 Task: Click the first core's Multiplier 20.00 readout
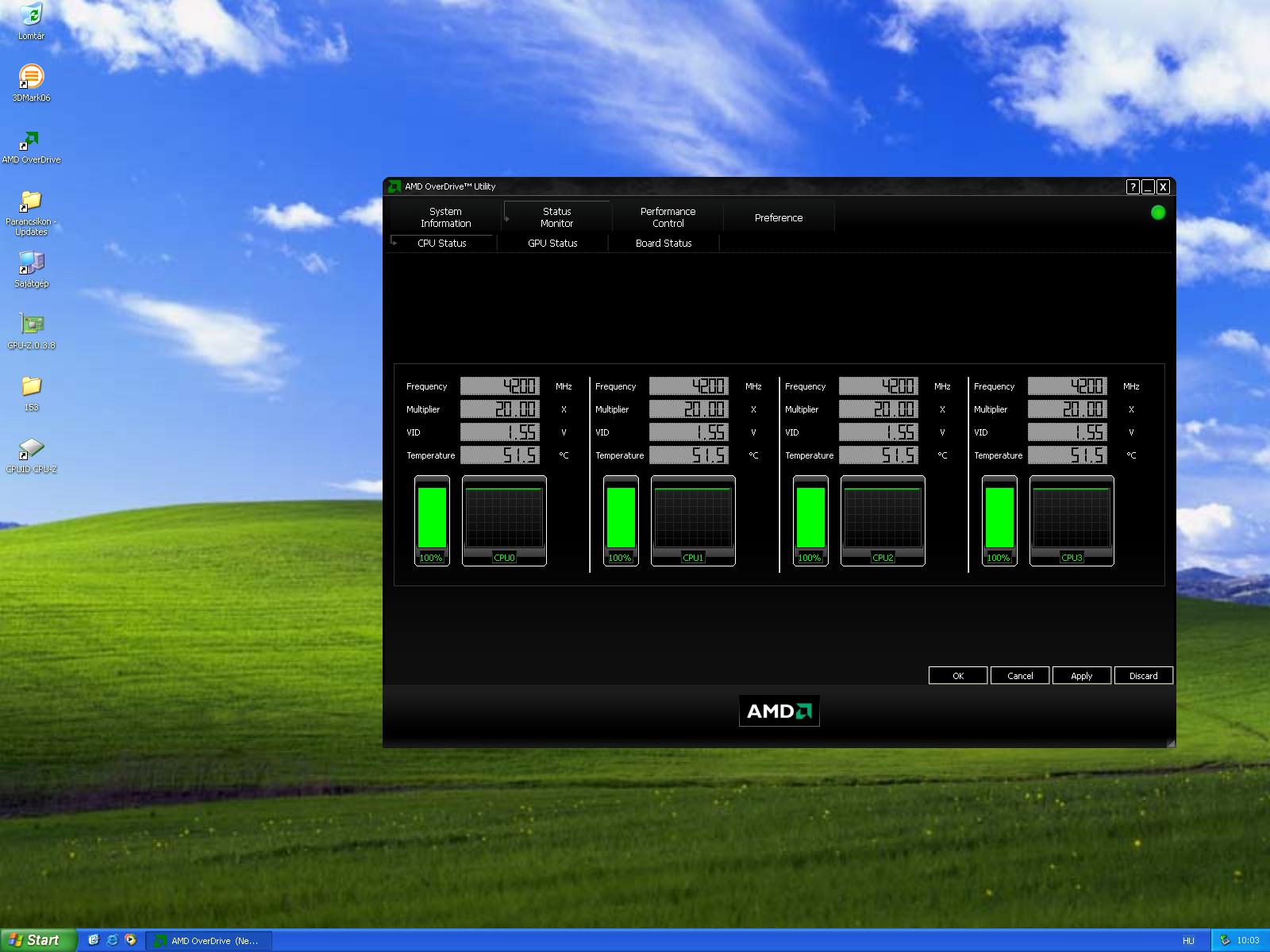tap(500, 409)
